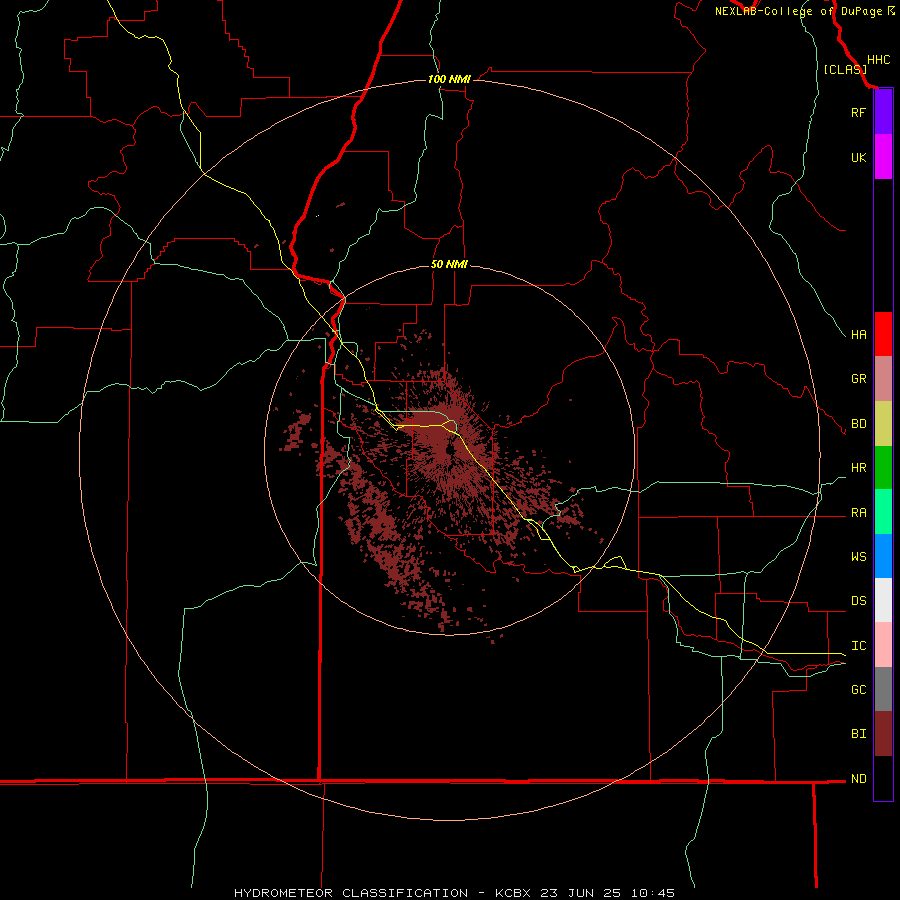Click the GC gray legend swatch
The width and height of the screenshot is (900, 900).
click(883, 689)
